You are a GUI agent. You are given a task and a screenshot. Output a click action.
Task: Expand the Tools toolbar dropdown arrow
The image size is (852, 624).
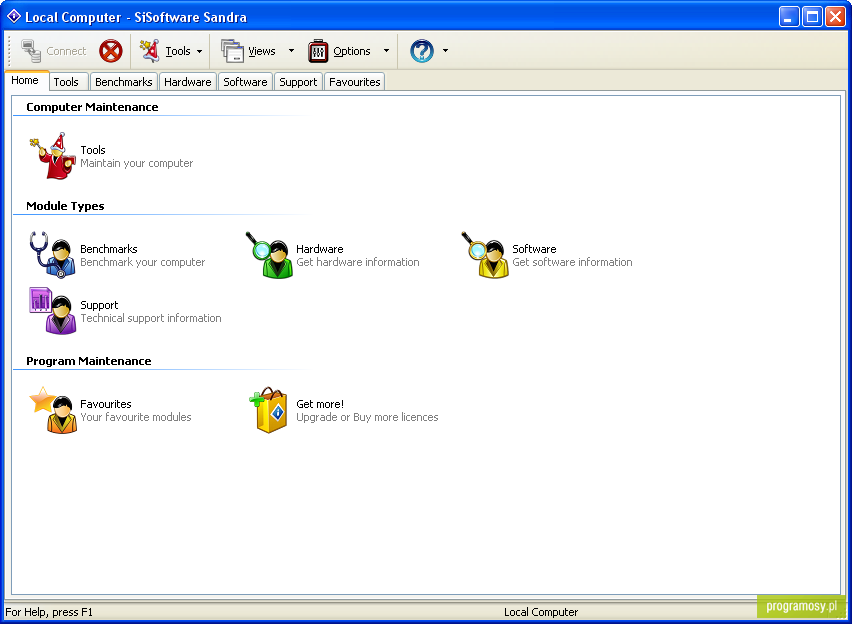[x=199, y=51]
